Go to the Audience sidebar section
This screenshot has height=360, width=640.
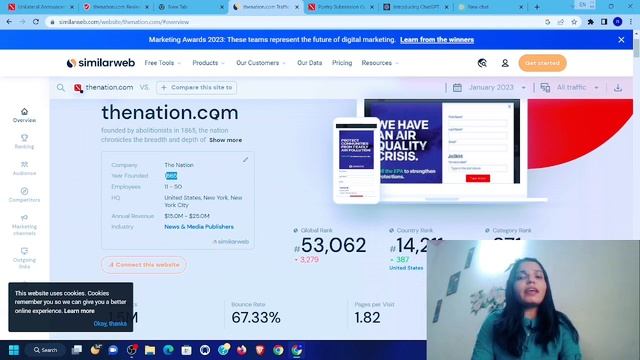(24, 168)
